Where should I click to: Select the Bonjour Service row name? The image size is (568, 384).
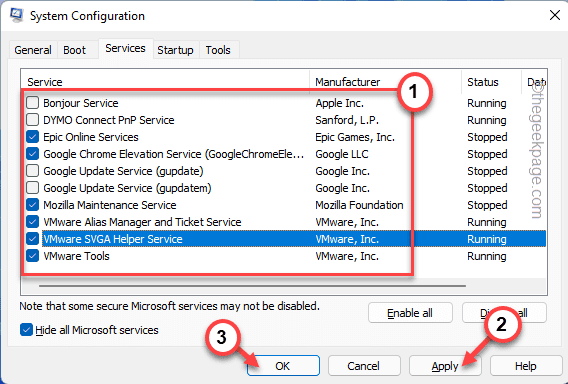81,103
